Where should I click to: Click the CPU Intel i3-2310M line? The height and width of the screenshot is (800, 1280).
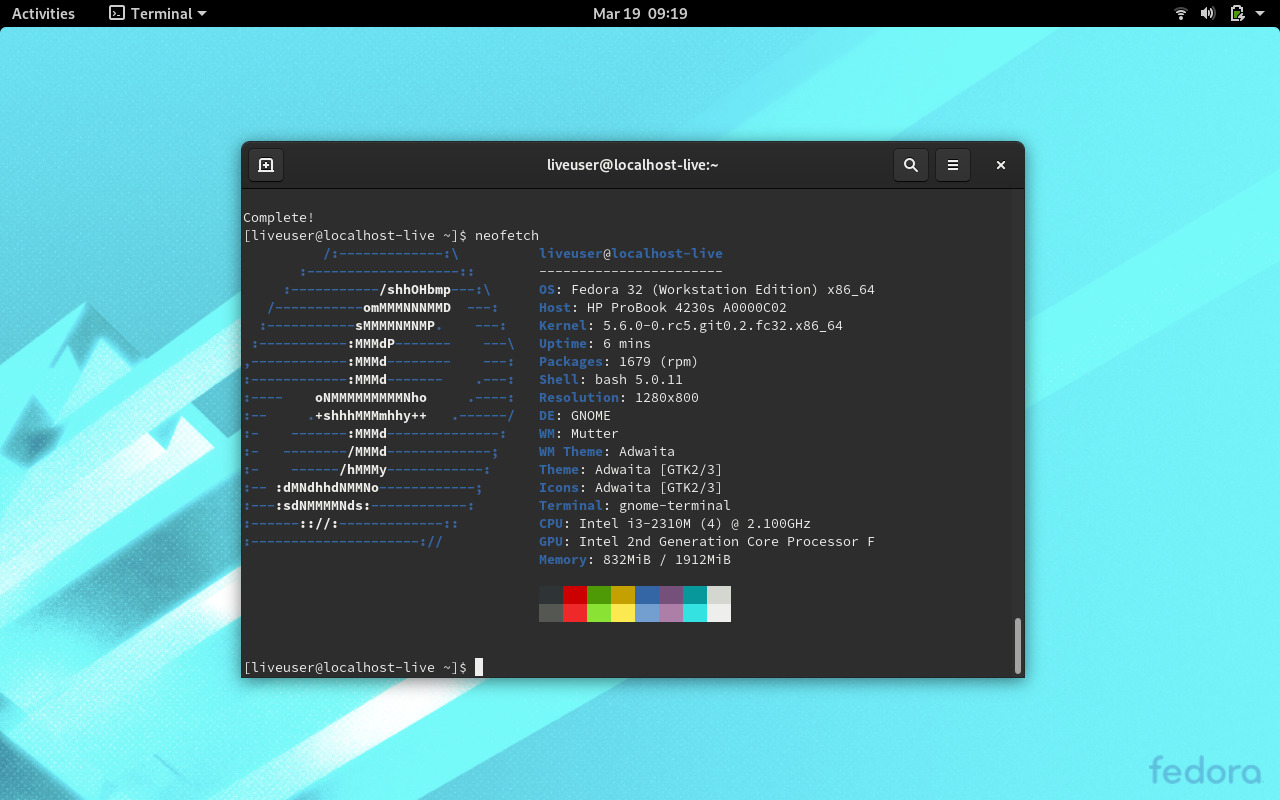(675, 523)
